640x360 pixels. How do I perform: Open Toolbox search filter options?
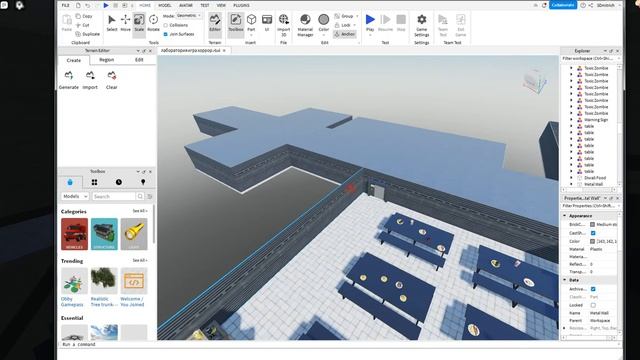[150, 196]
